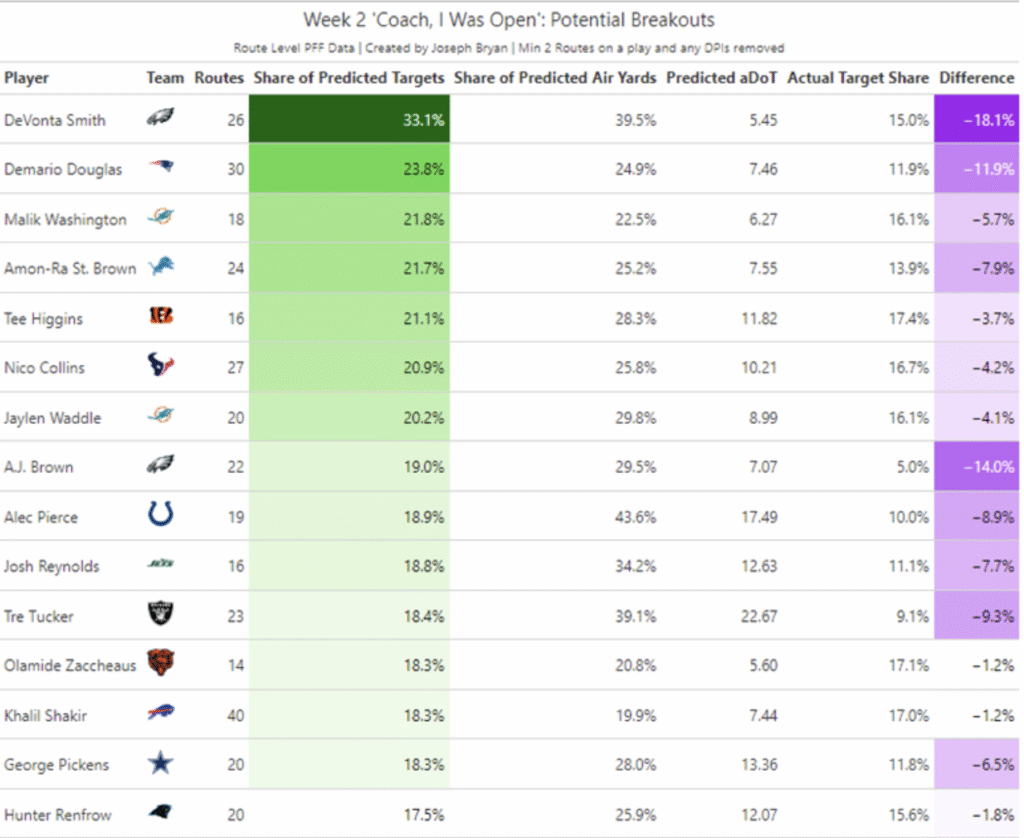Click the Colts horseshoe logo by Alec Pierce
This screenshot has height=838, width=1024.
point(160,515)
